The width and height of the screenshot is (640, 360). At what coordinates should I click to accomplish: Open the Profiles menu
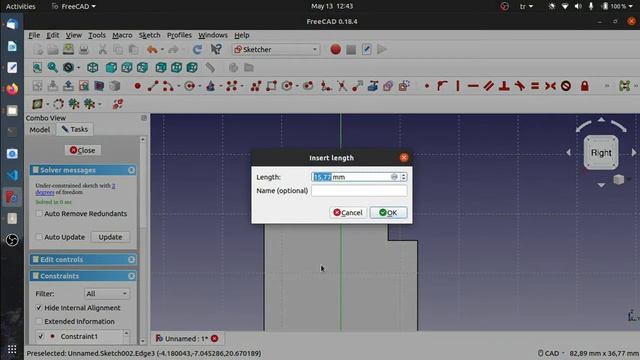coord(179,35)
